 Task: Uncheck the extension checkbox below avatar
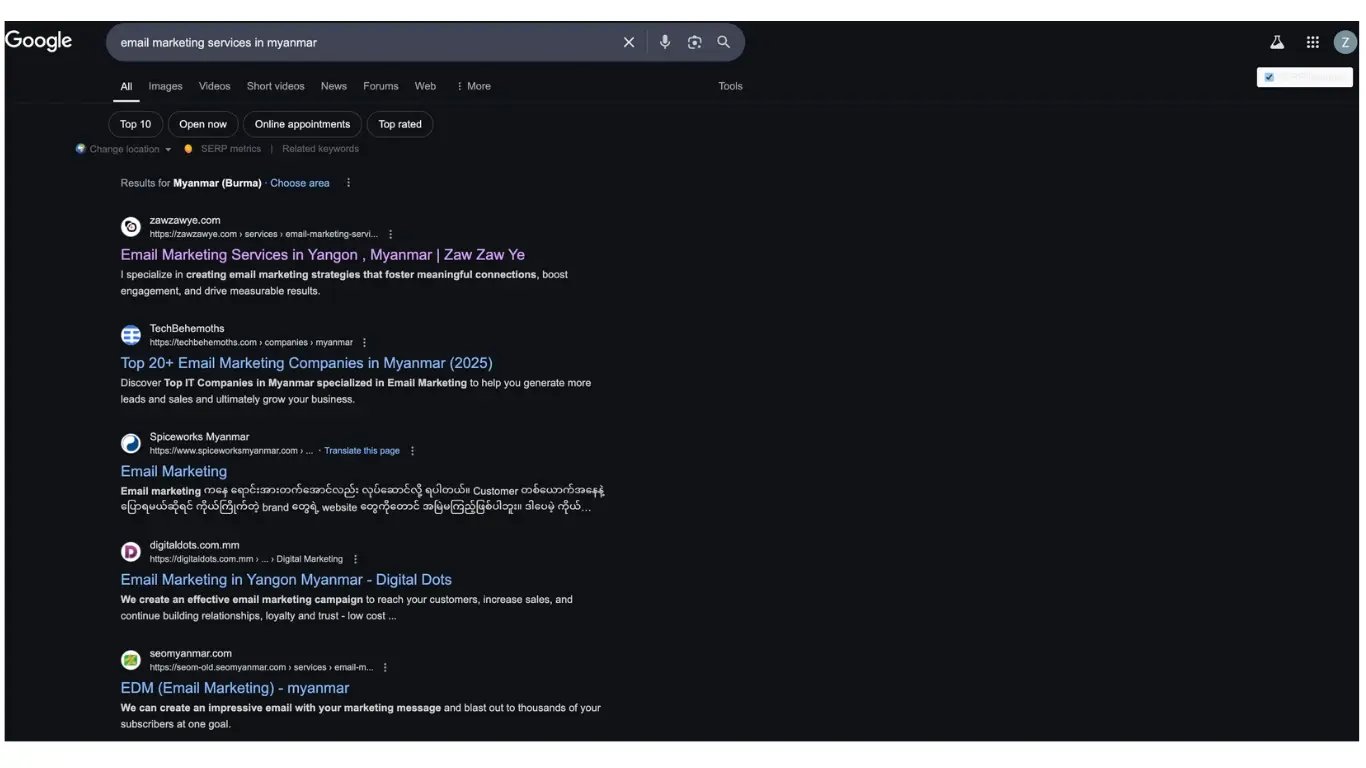(1269, 77)
